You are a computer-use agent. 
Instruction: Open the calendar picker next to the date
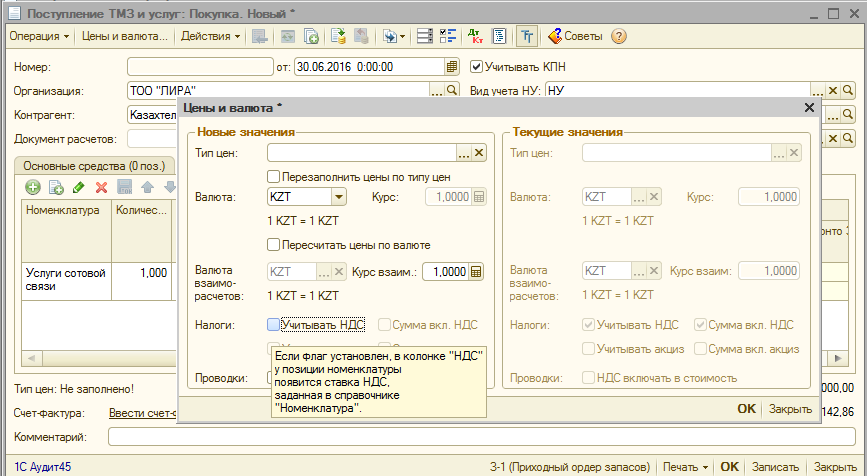452,67
